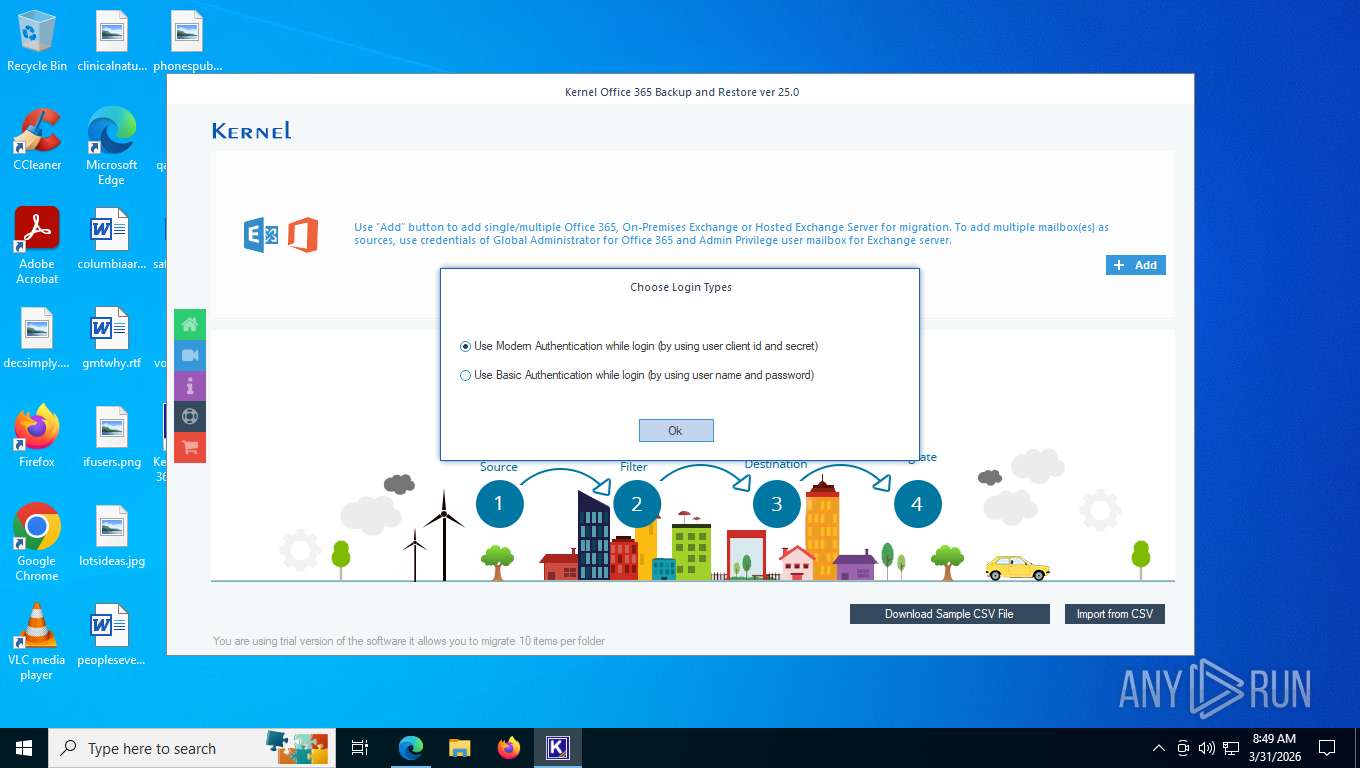Click step 1 Source circle
The height and width of the screenshot is (768, 1360).
[x=499, y=504]
